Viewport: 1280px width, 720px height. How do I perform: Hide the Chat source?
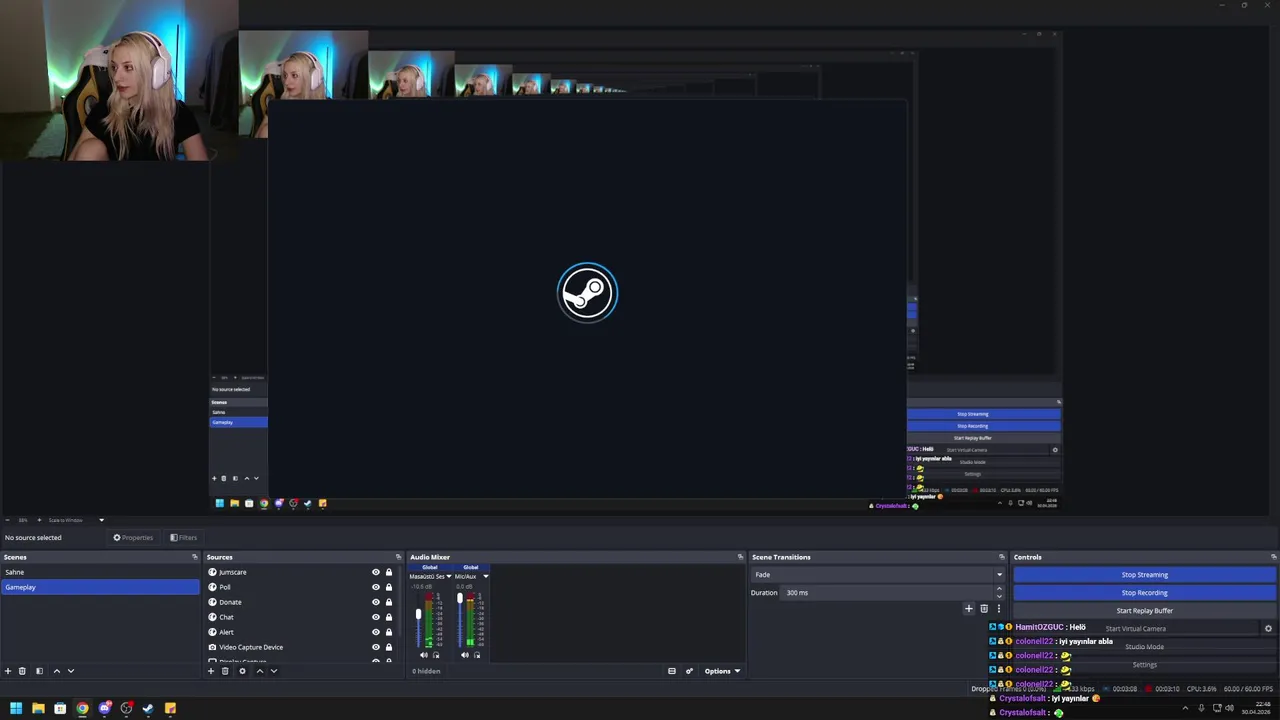[x=376, y=617]
